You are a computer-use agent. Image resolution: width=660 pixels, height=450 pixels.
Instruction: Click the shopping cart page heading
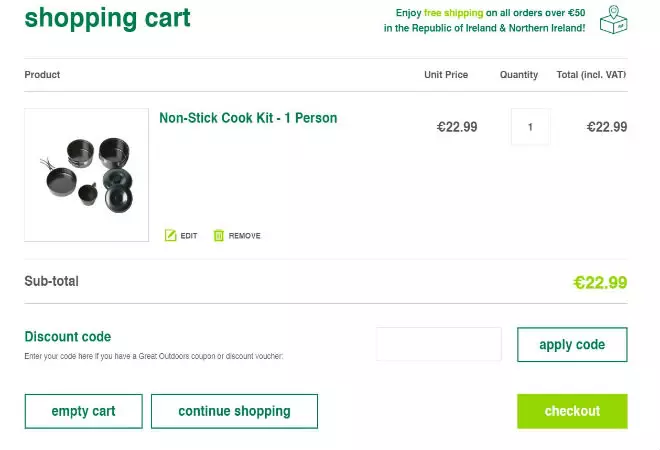(107, 18)
